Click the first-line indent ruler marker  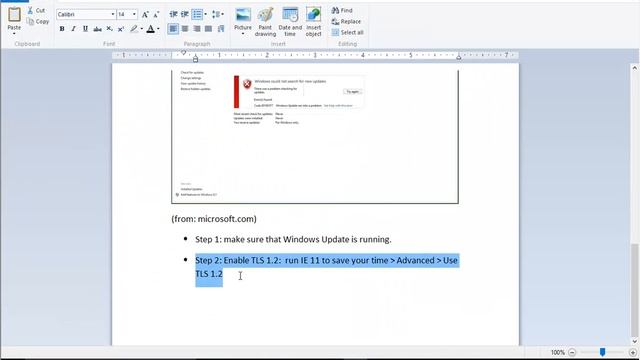tap(183, 53)
